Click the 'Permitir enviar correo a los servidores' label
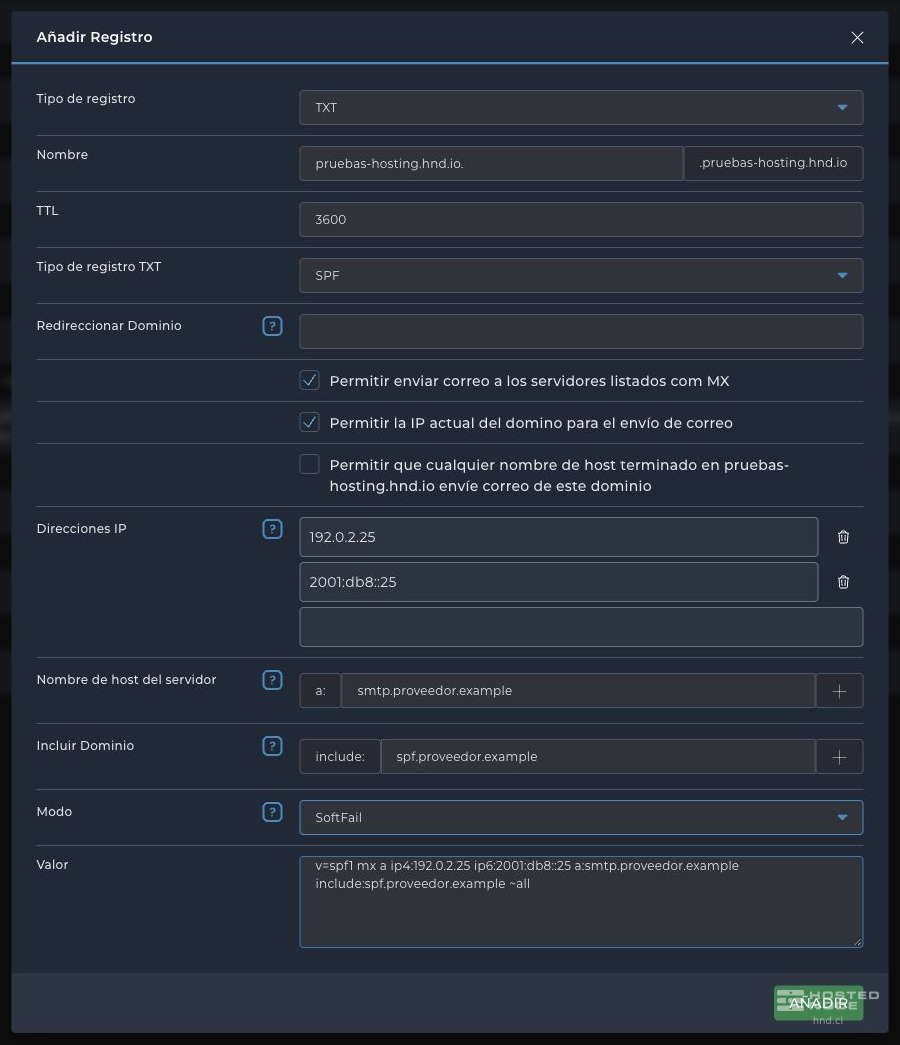Image resolution: width=900 pixels, height=1045 pixels. click(529, 381)
